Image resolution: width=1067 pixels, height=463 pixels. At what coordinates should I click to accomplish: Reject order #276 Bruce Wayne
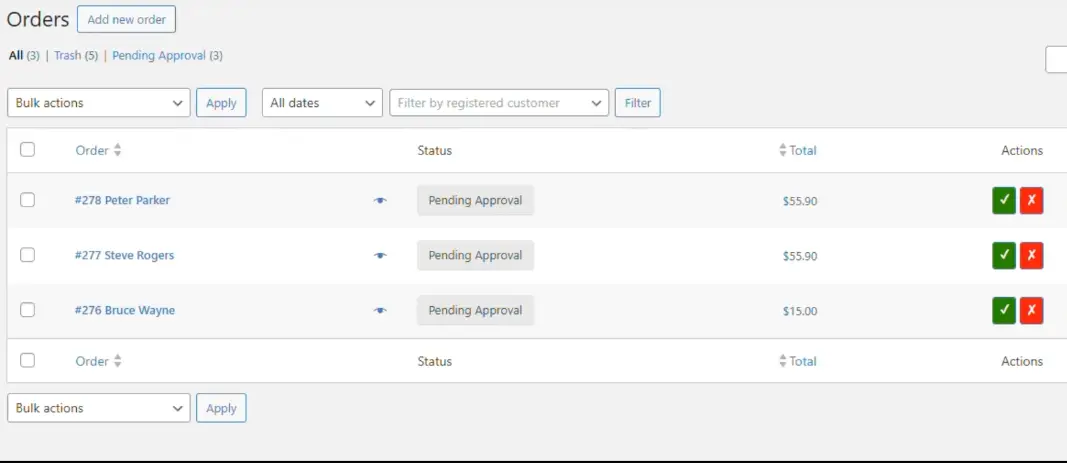(1031, 310)
